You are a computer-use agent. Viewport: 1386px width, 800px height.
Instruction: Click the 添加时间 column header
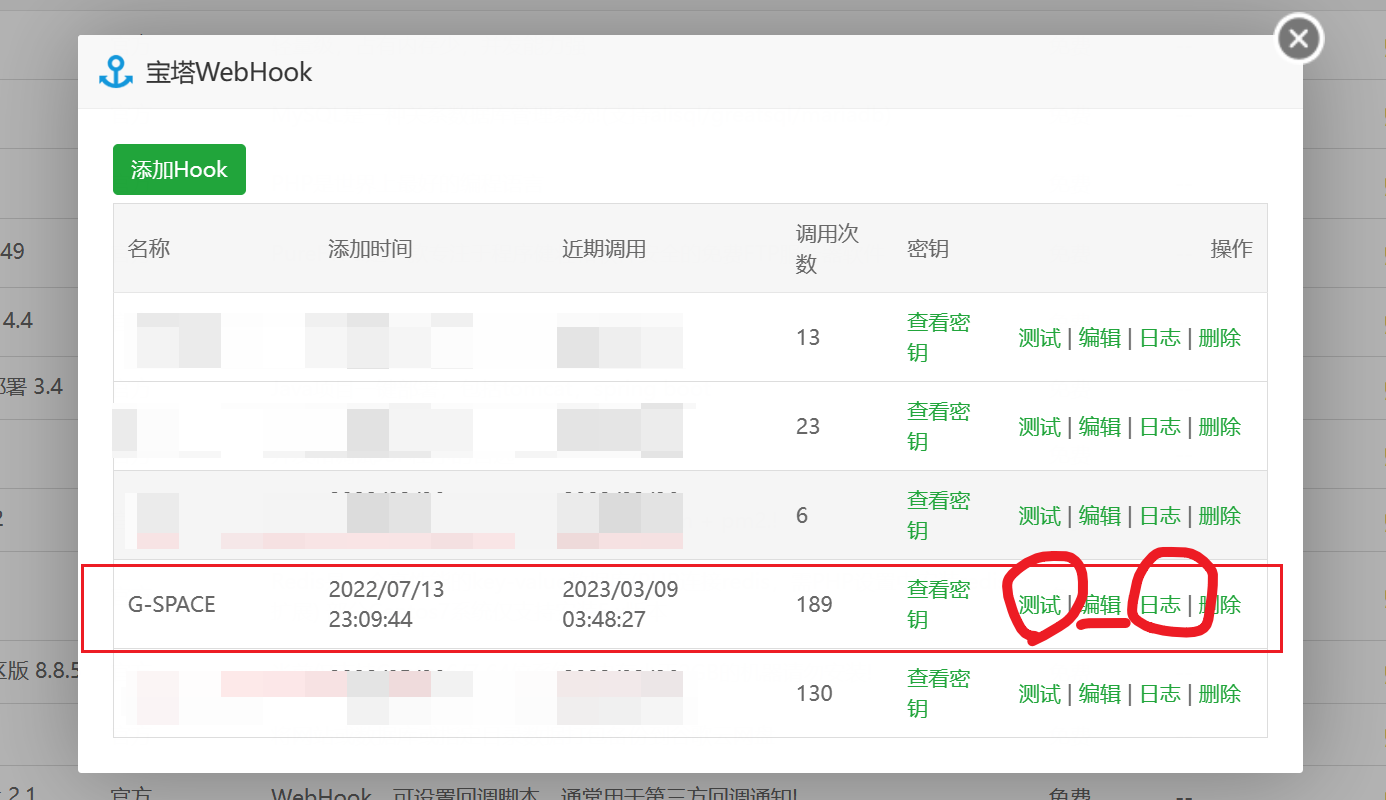(x=370, y=249)
